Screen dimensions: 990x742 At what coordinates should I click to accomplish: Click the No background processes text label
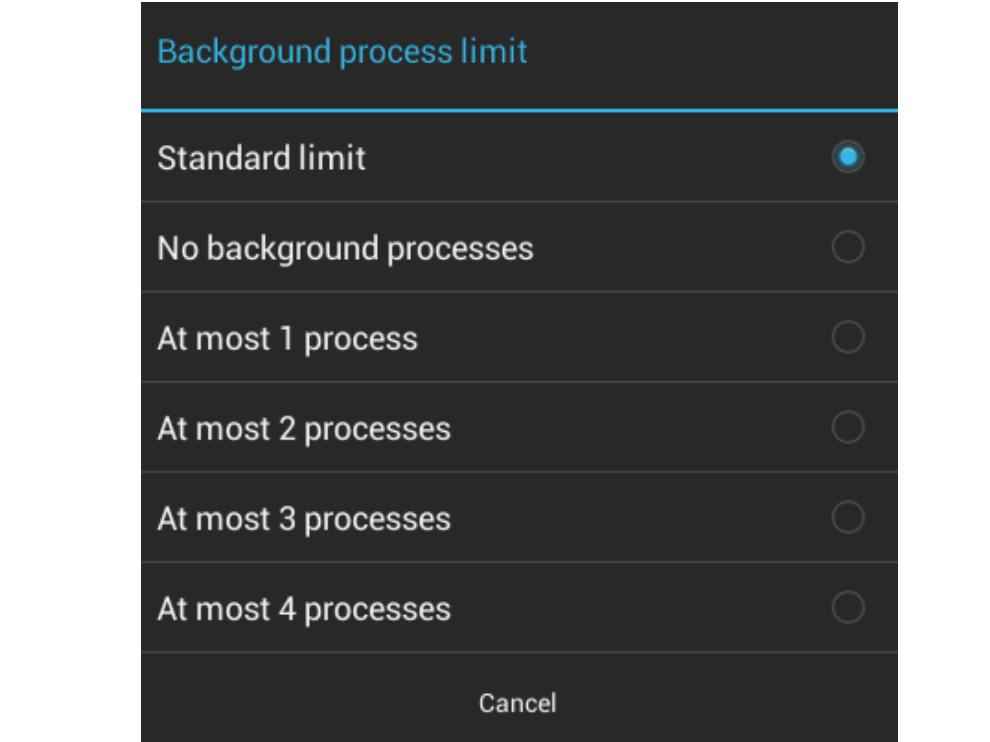click(345, 249)
